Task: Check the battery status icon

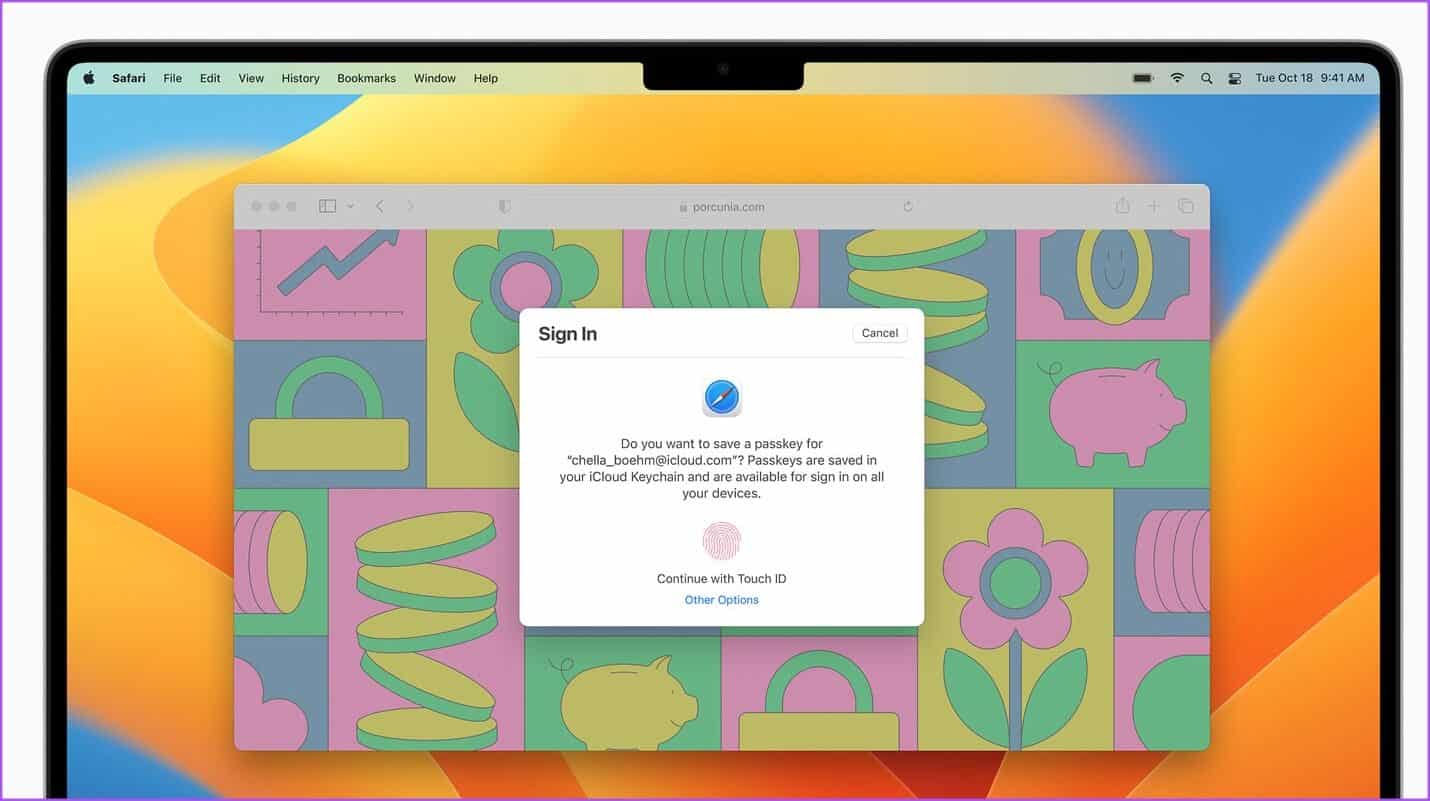Action: click(x=1142, y=78)
